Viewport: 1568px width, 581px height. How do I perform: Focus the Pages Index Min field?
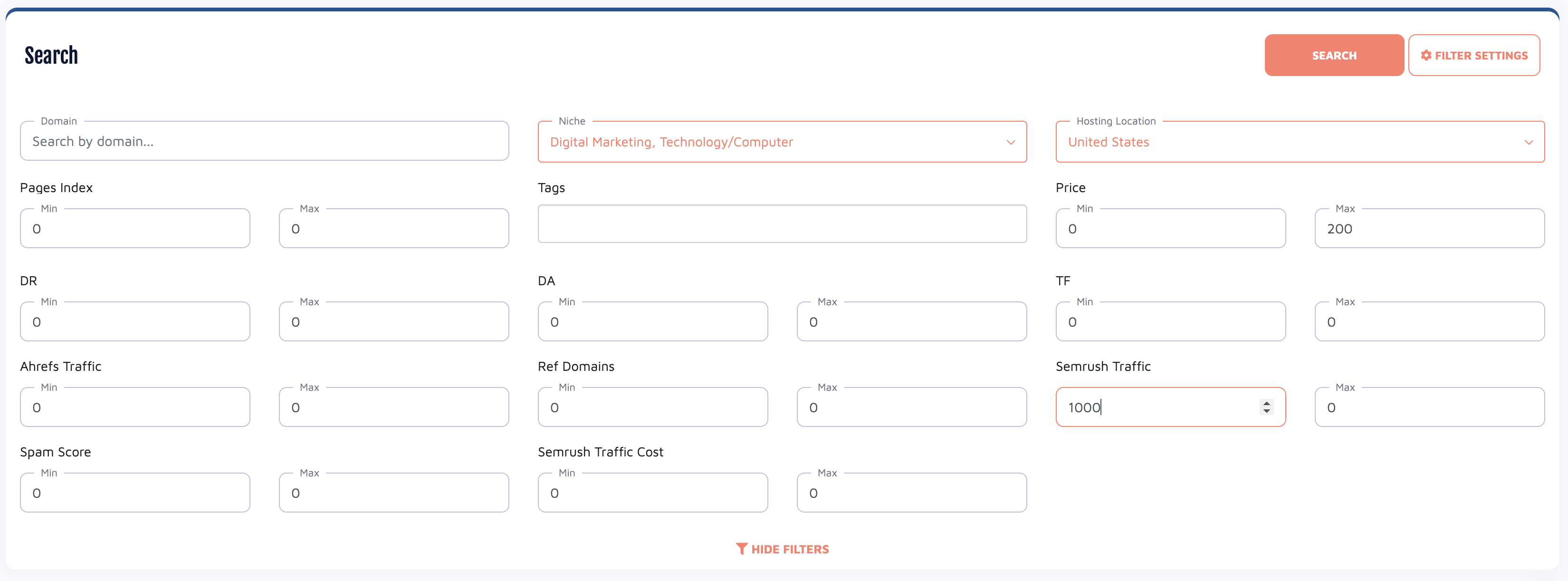[134, 228]
